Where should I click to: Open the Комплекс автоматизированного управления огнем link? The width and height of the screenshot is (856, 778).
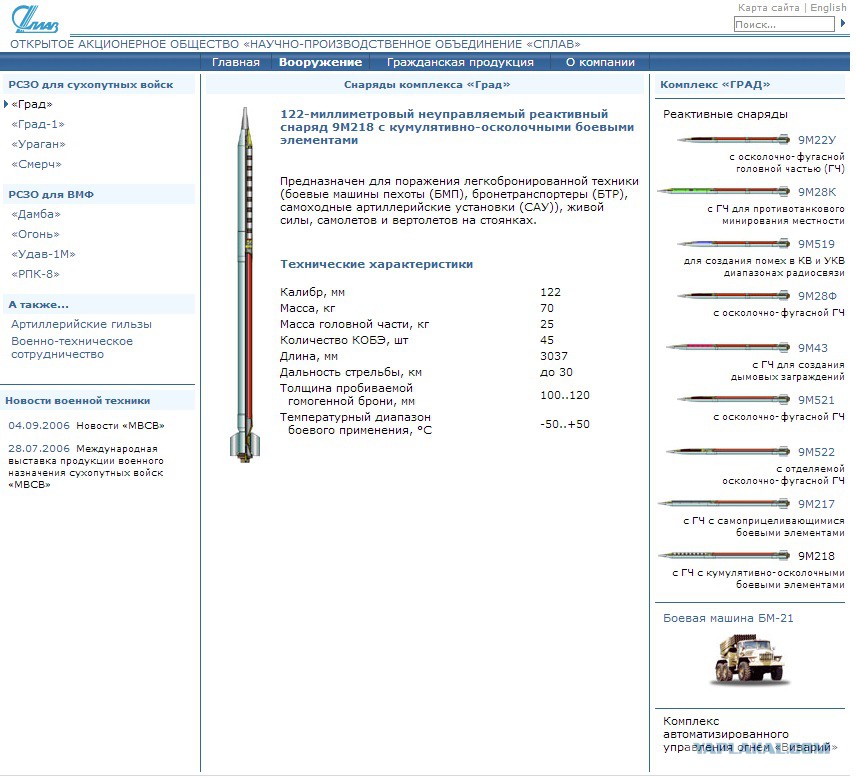[750, 734]
